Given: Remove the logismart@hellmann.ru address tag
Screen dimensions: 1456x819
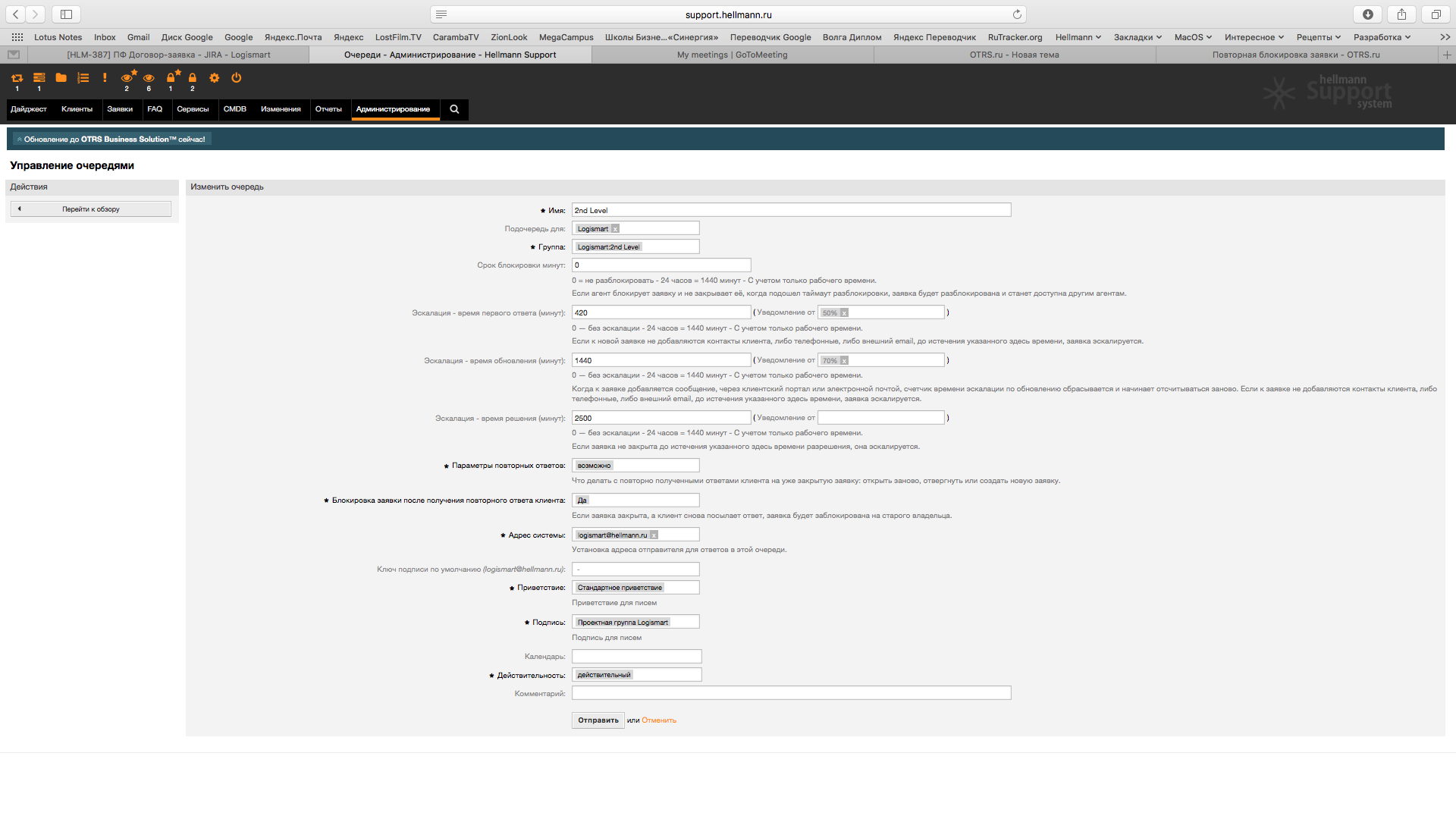Looking at the screenshot, I should click(654, 535).
